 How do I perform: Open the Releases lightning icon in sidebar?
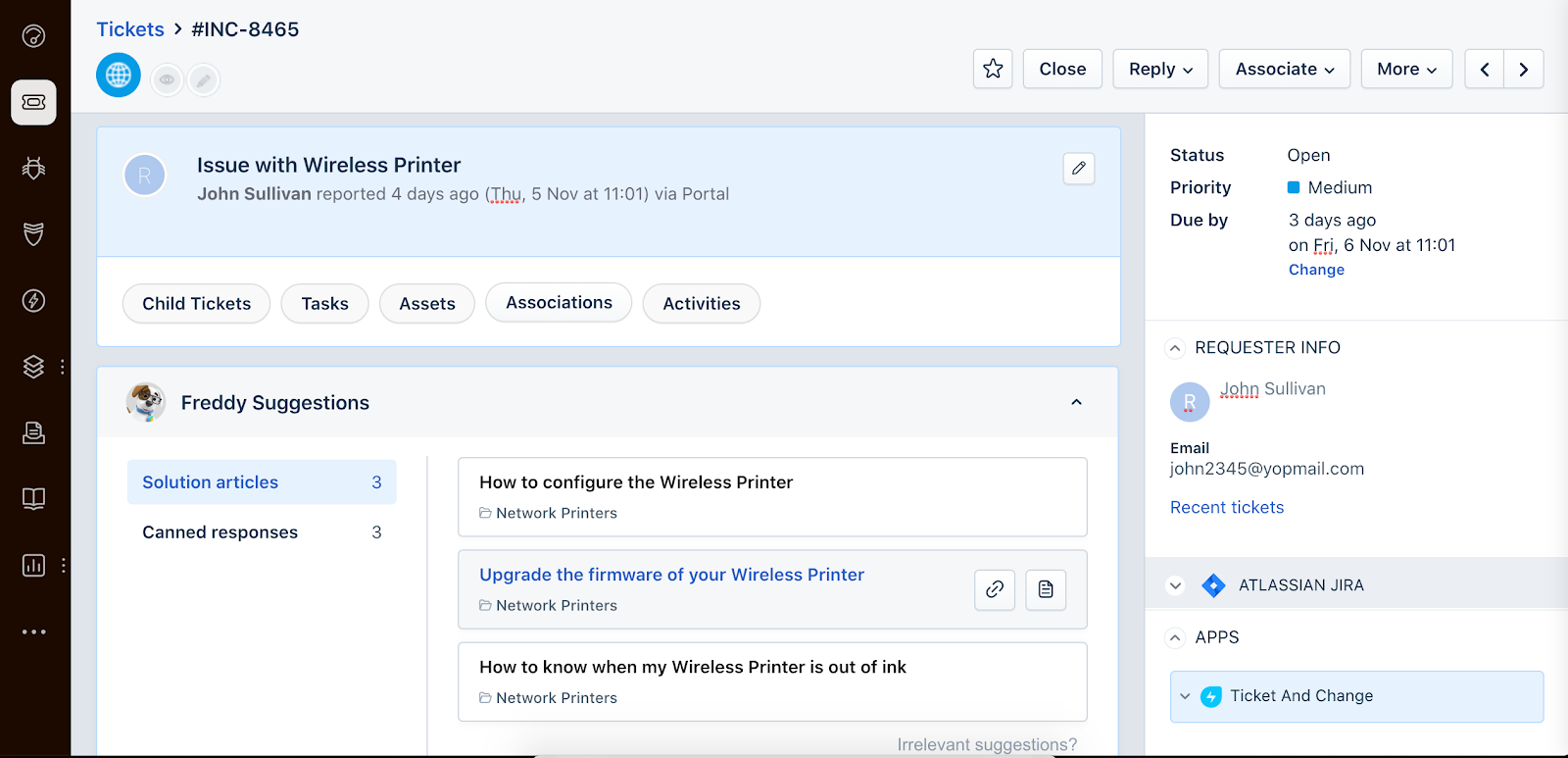pyautogui.click(x=33, y=300)
